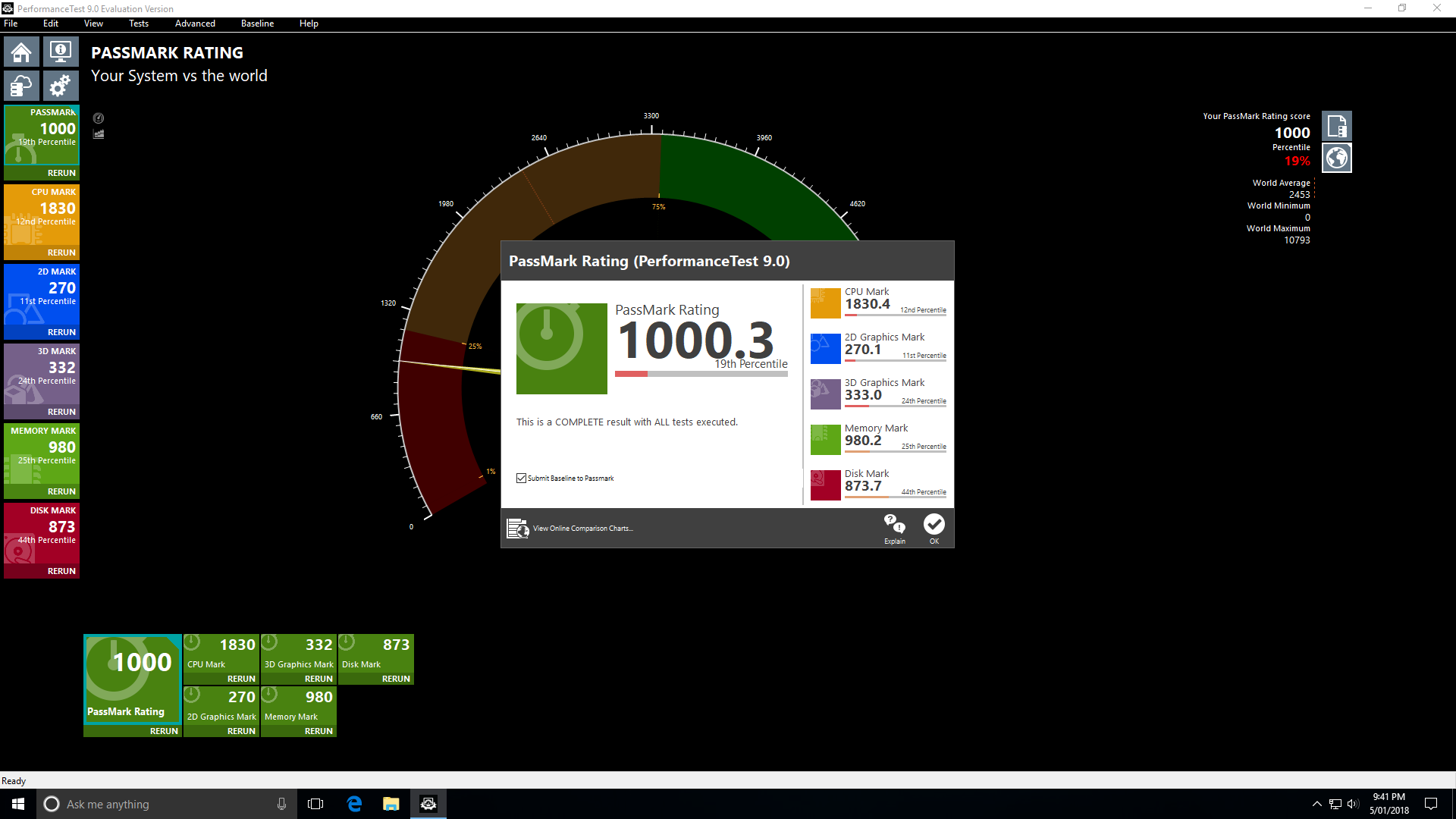Click the World Maximum value 10793
This screenshot has width=1456, height=819.
point(1297,240)
